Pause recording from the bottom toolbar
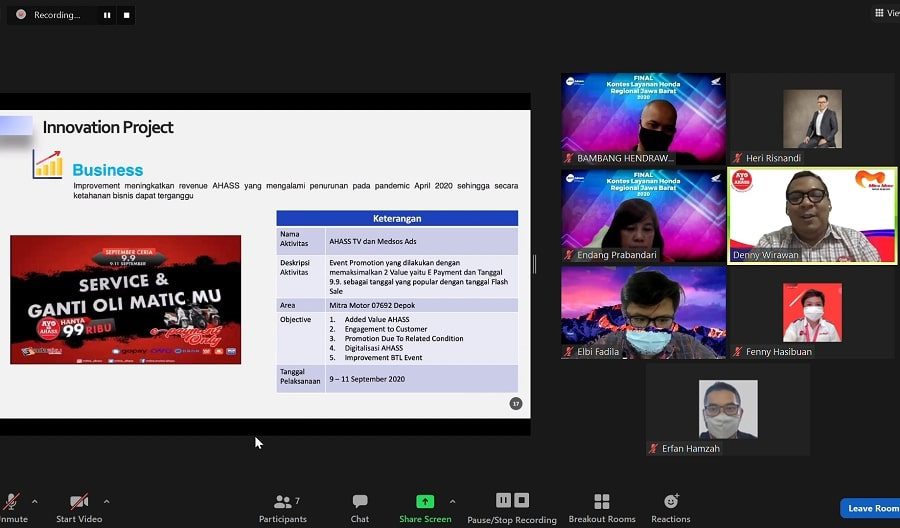 point(503,500)
